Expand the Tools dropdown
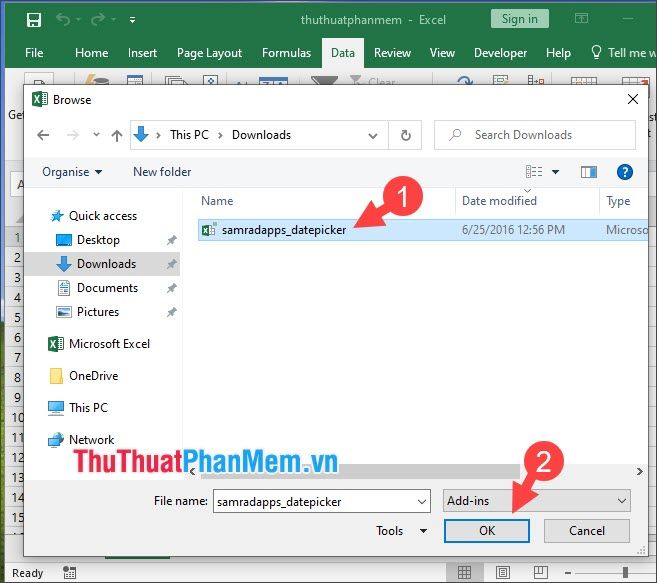 [x=402, y=531]
